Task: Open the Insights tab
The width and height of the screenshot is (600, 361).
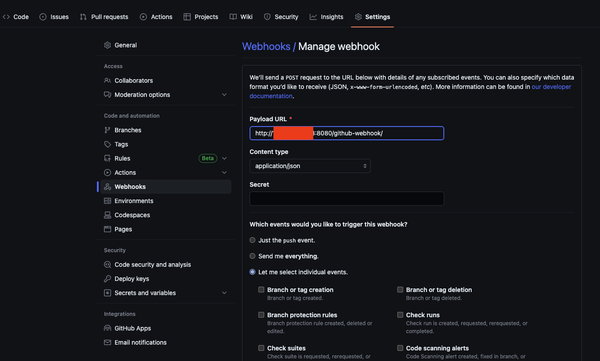Action: pos(326,17)
